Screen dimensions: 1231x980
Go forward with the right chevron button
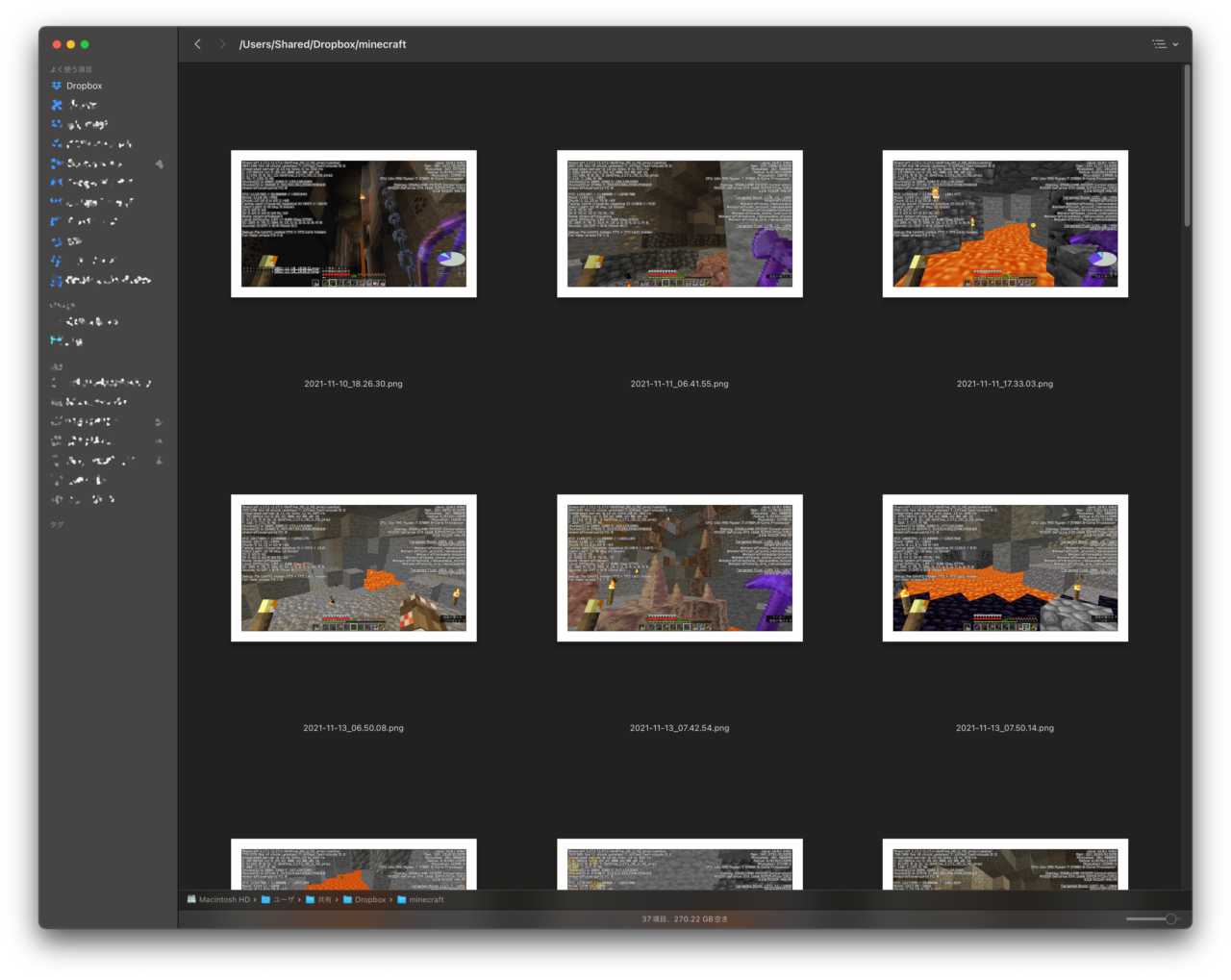[222, 44]
